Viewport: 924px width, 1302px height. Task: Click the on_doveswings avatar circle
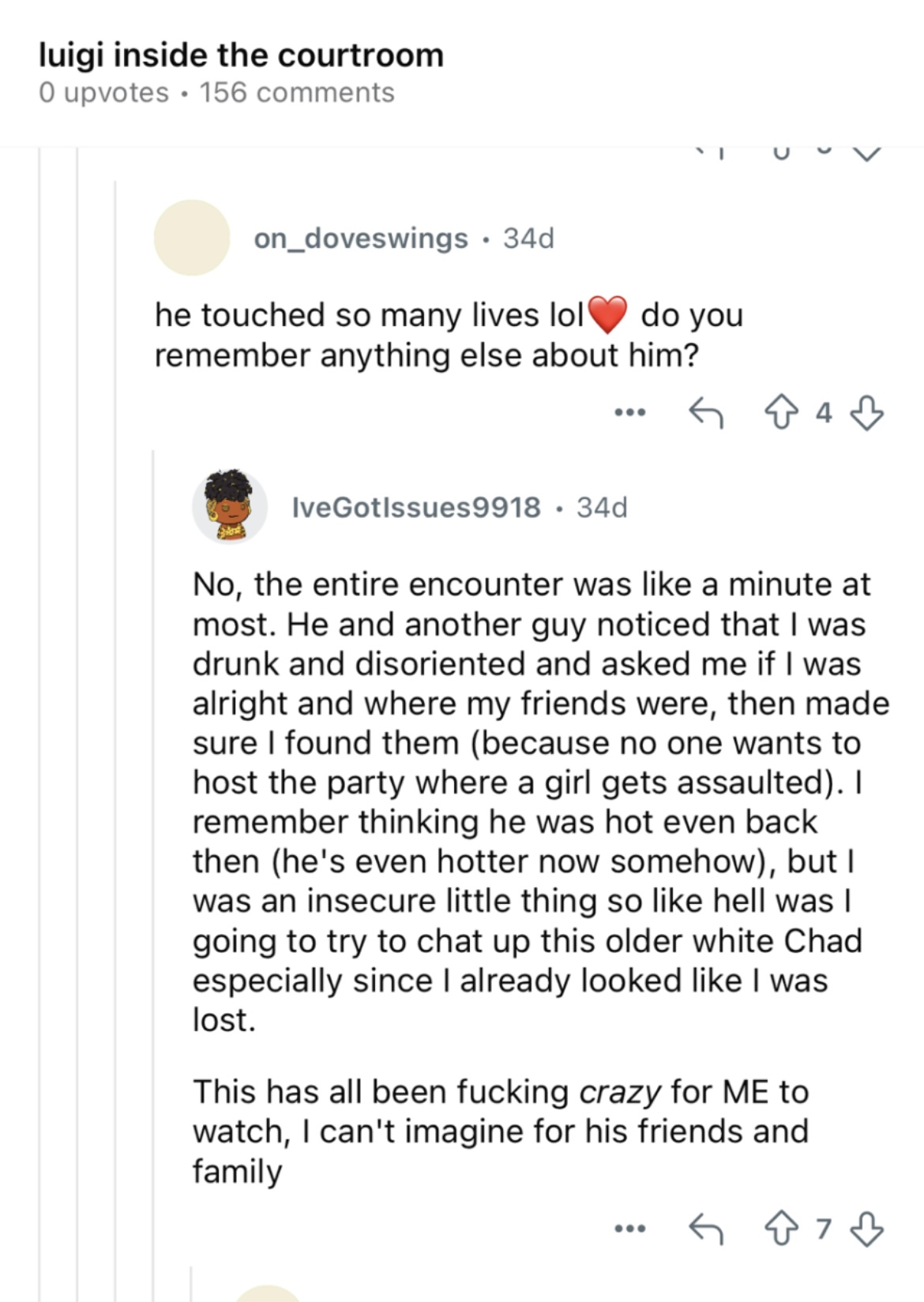point(192,238)
